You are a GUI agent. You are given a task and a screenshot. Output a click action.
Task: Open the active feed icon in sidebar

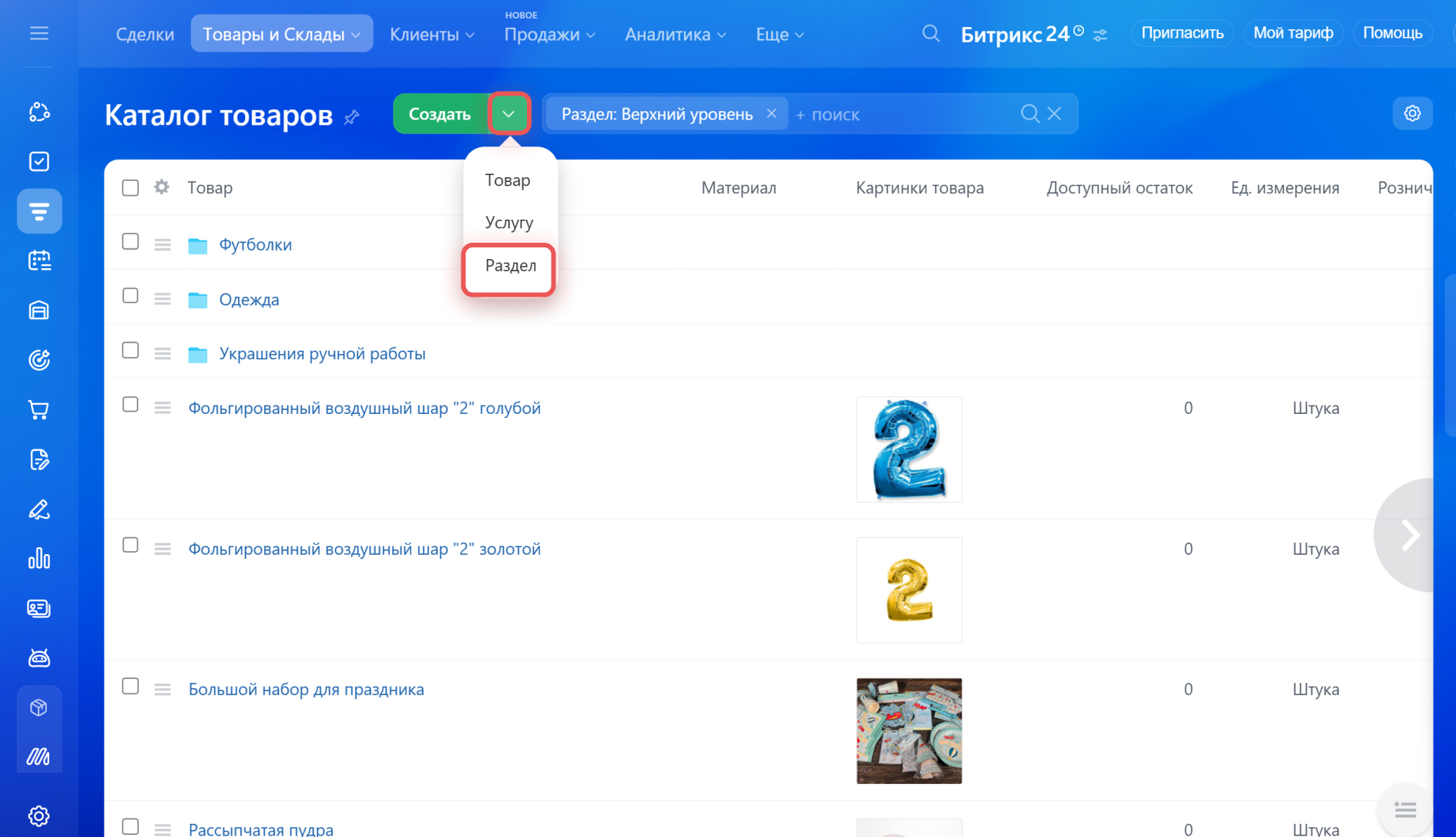point(39,211)
